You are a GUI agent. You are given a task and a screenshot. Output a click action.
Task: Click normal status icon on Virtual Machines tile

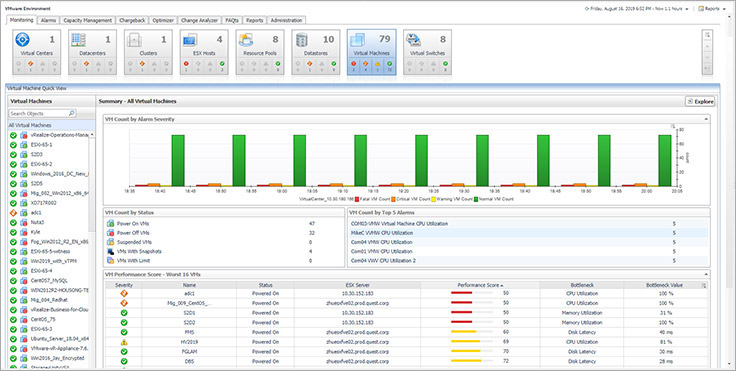[390, 63]
